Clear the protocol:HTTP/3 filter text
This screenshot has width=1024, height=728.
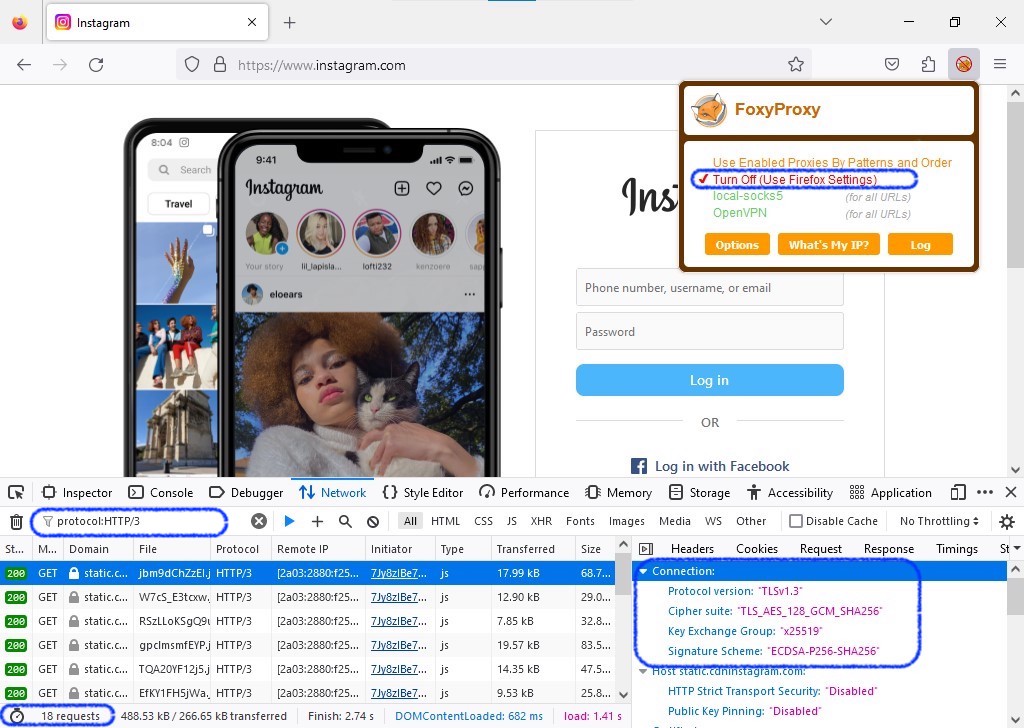pyautogui.click(x=259, y=521)
